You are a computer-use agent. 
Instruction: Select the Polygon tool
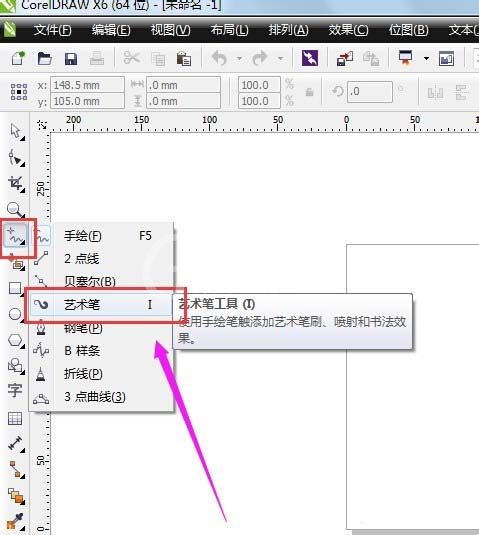16,341
